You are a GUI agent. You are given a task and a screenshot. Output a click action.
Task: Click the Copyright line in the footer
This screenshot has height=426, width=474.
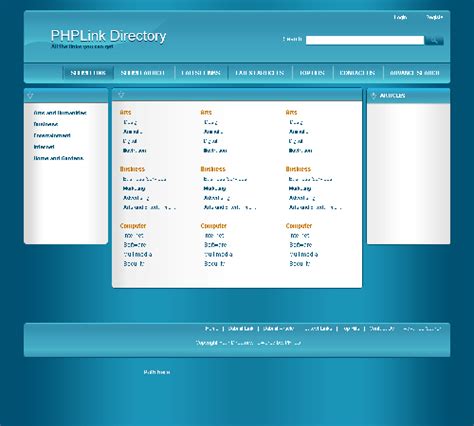tap(248, 343)
